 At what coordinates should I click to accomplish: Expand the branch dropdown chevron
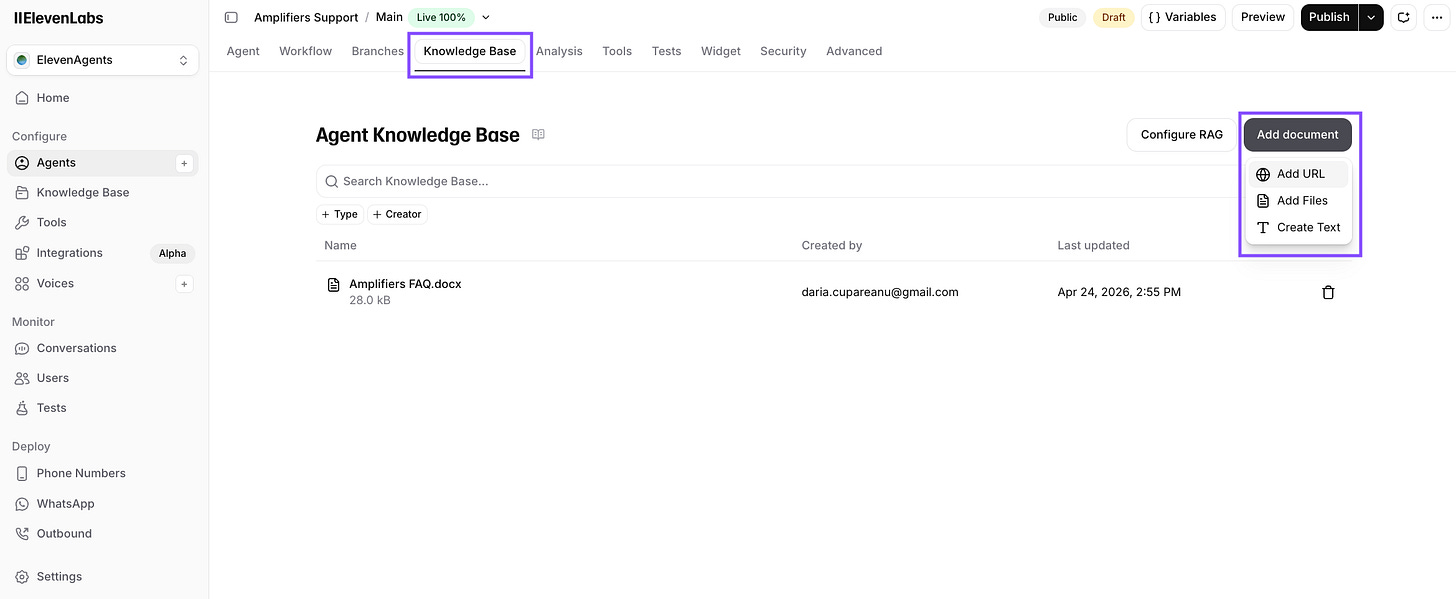[486, 18]
